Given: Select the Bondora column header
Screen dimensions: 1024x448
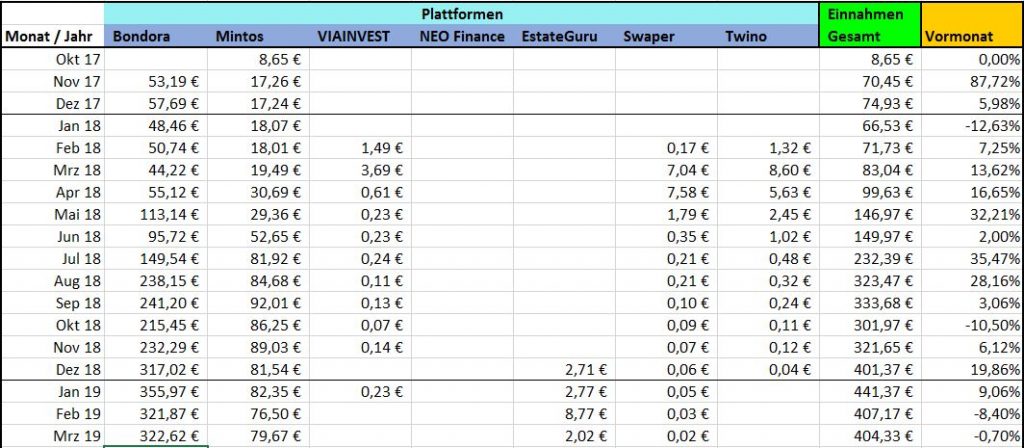Looking at the screenshot, I should point(155,36).
